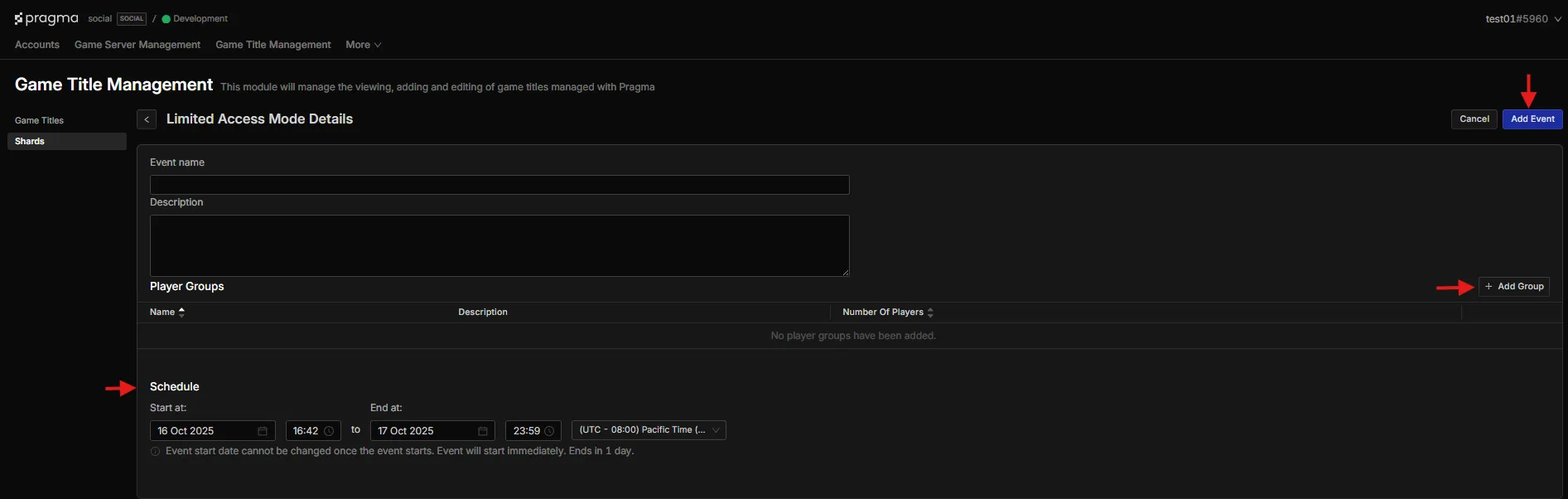
Task: Select Game Titles in the sidebar
Action: 39,120
